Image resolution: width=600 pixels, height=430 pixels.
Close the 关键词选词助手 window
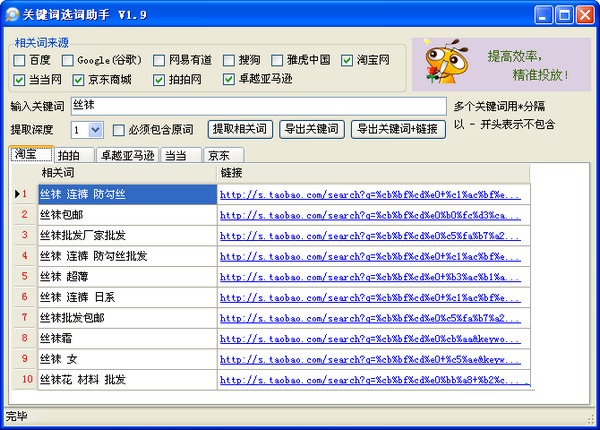585,15
